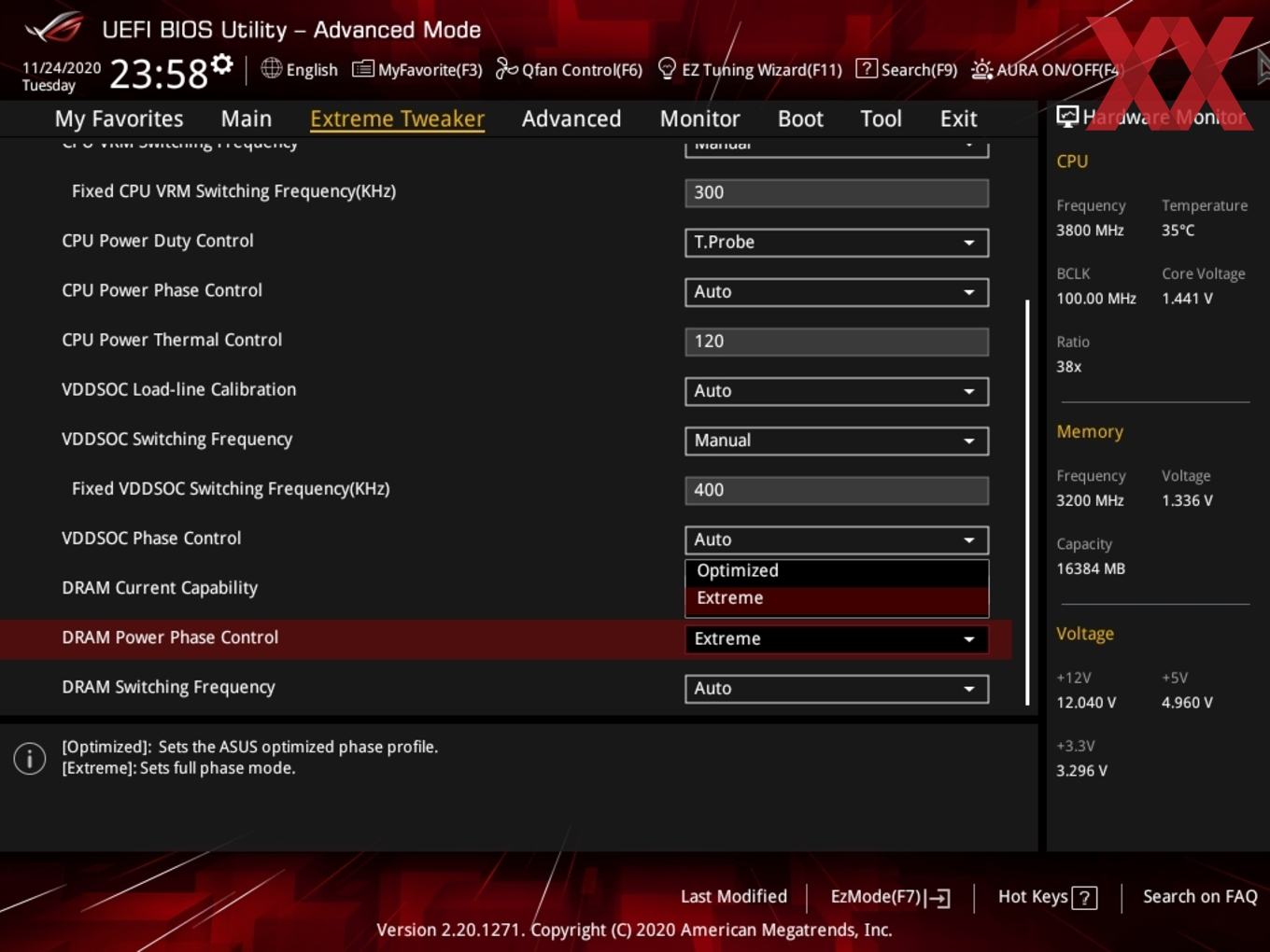Open VDDSOC Switching Frequency Manual dropdown

click(837, 440)
